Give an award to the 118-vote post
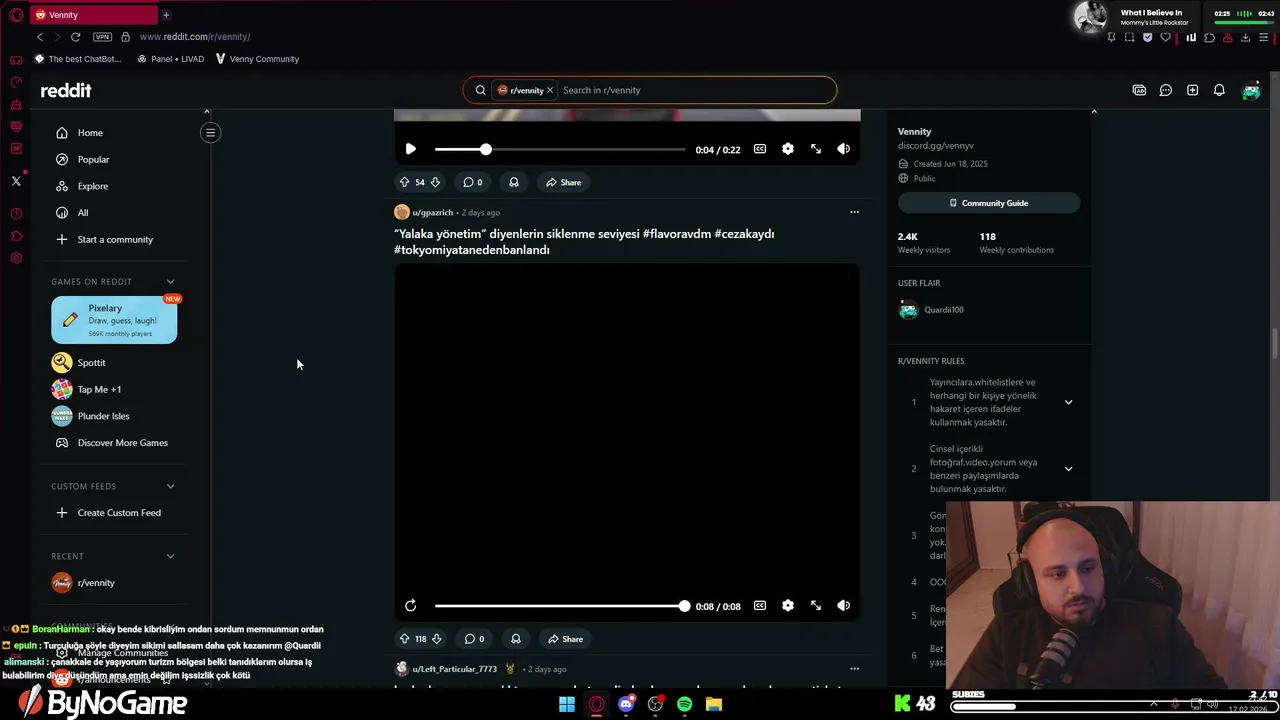The image size is (1280, 720). click(516, 639)
